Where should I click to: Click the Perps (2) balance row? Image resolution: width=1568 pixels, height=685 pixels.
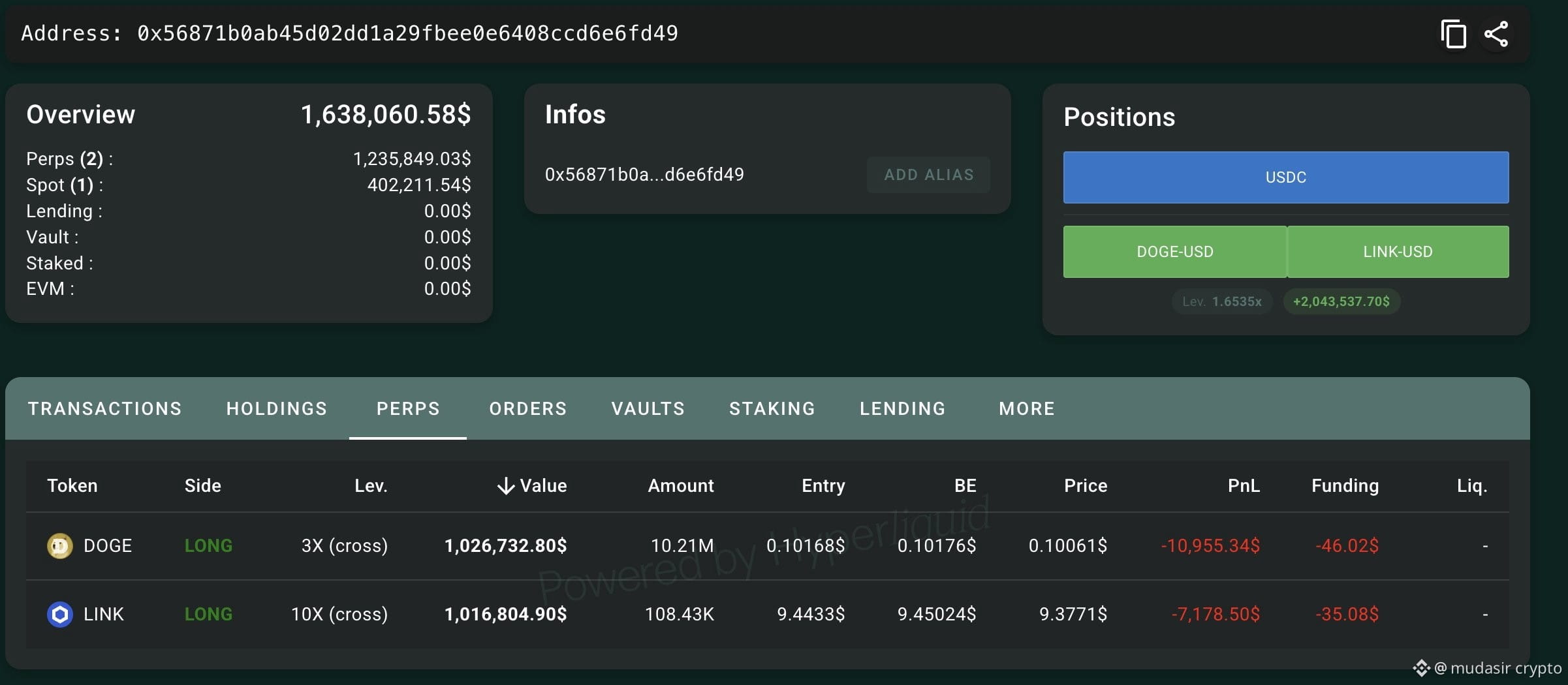(249, 159)
